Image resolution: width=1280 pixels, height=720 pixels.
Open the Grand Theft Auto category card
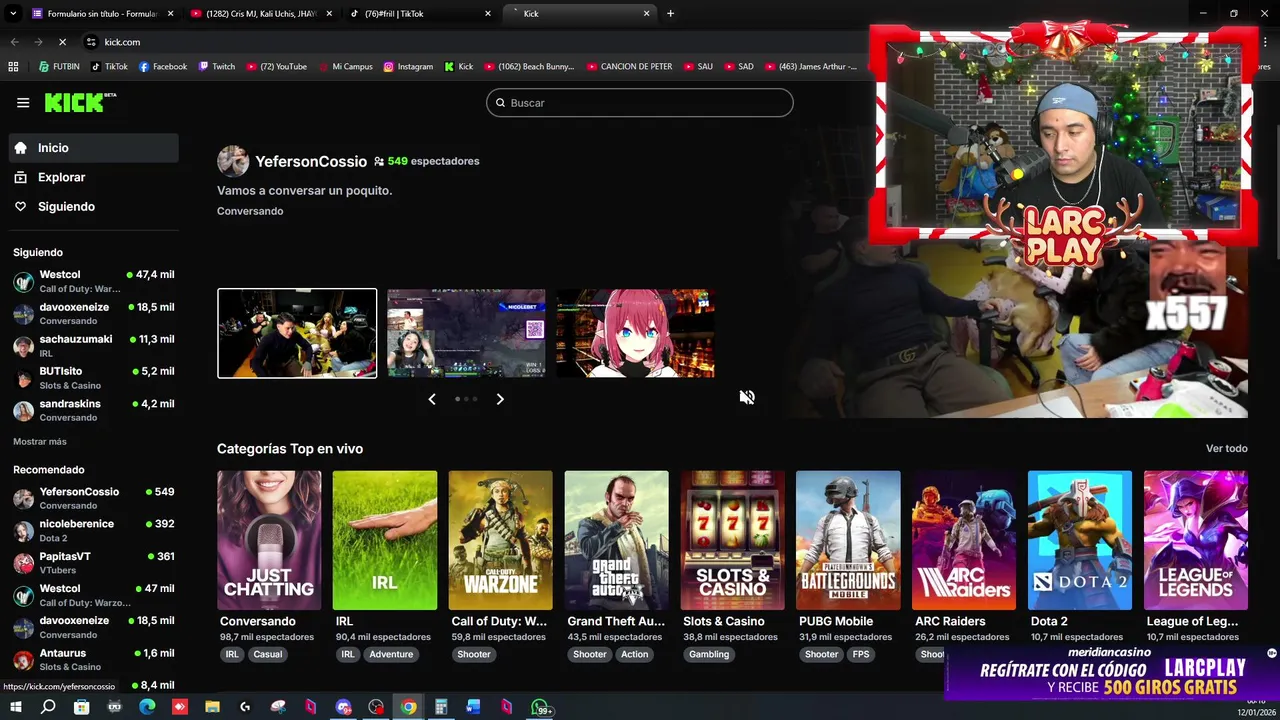[x=616, y=540]
